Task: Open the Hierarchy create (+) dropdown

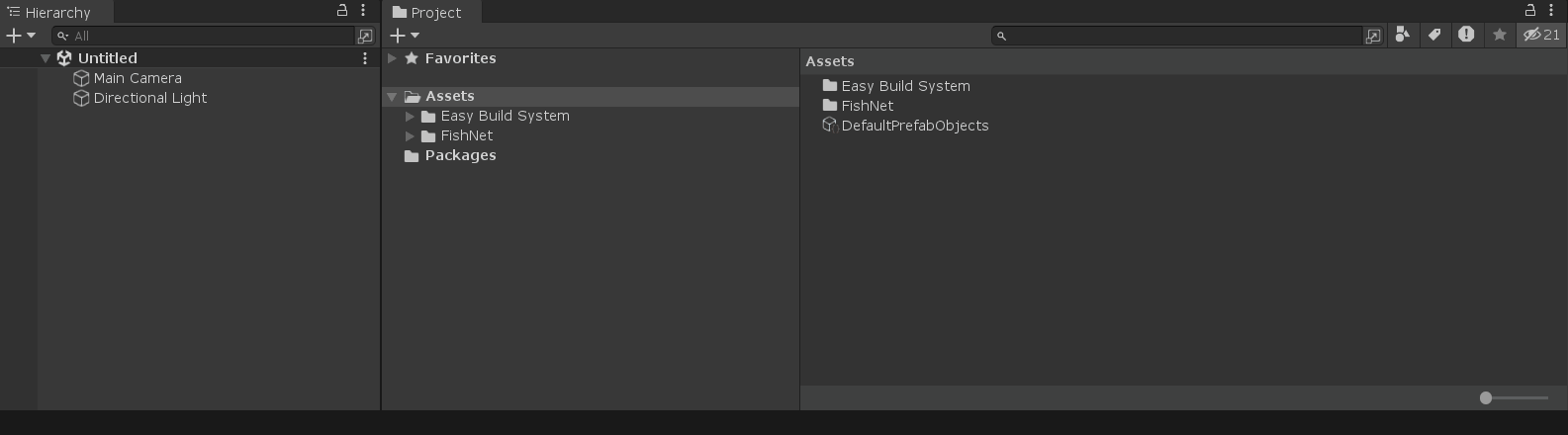Action: click(x=21, y=36)
